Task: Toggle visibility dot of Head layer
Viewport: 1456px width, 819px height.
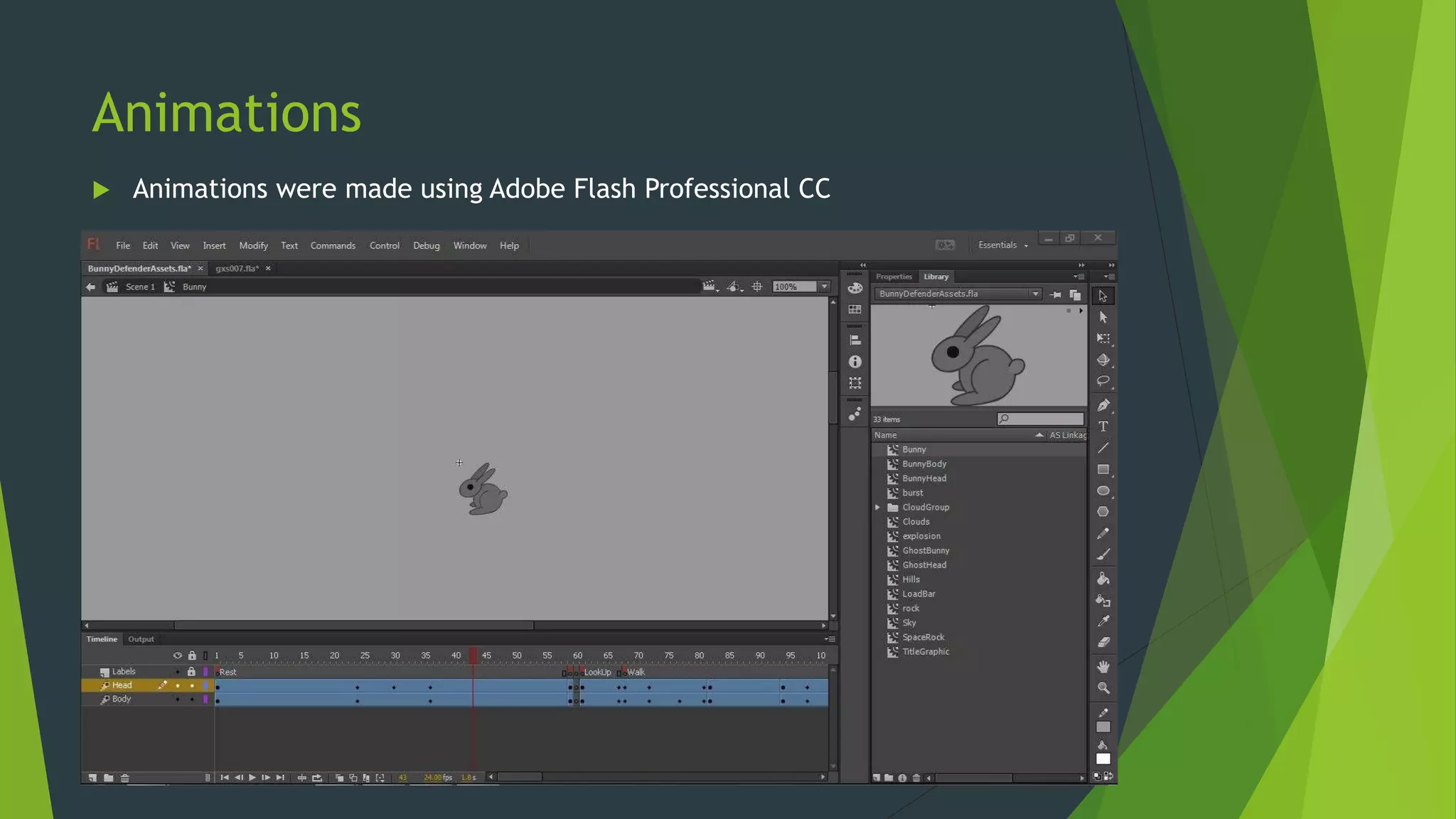Action: pos(178,685)
